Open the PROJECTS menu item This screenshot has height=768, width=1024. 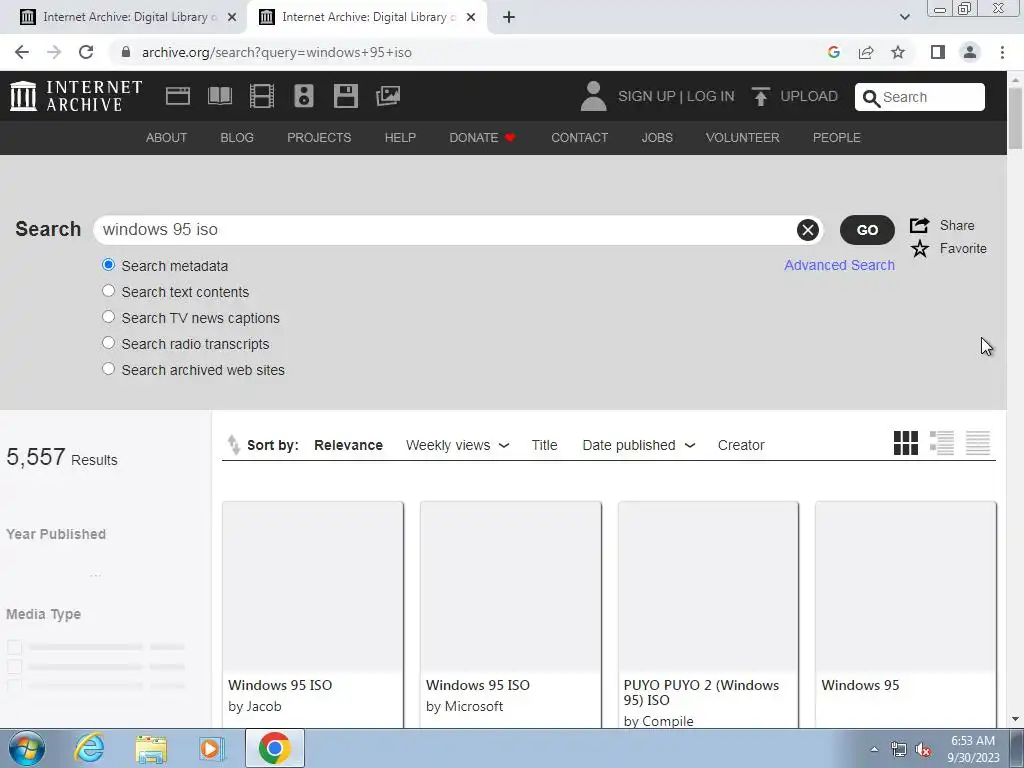point(319,138)
